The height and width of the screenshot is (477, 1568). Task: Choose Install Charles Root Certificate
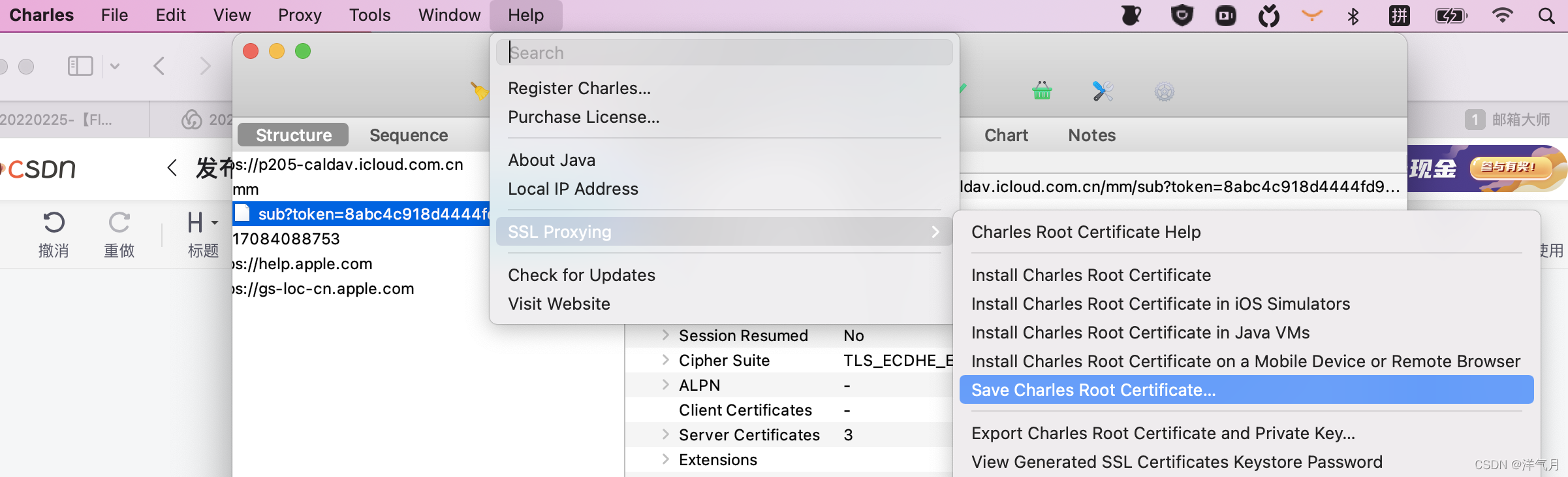point(1091,275)
